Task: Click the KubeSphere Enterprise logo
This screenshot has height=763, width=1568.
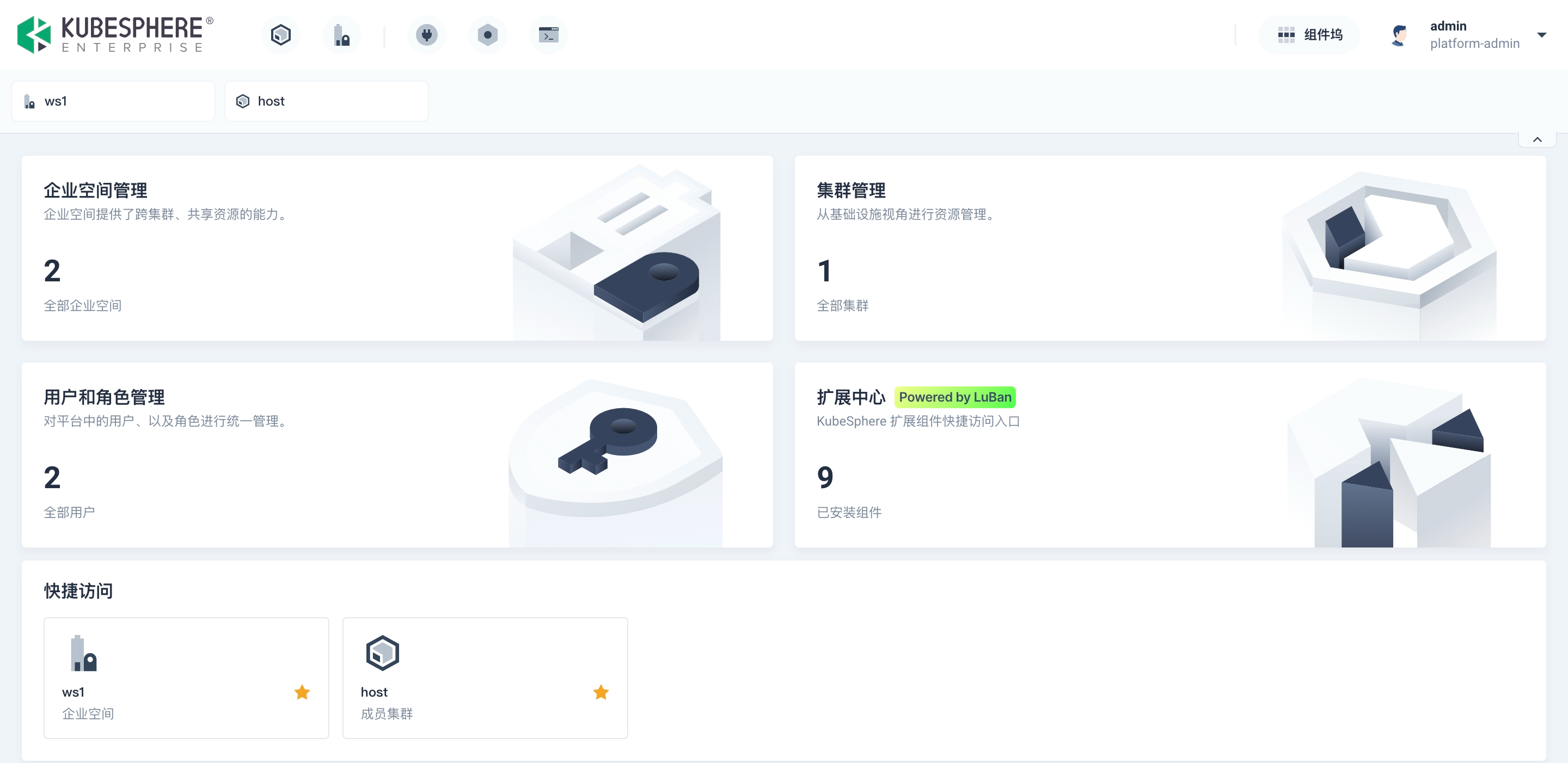Action: pyautogui.click(x=115, y=35)
